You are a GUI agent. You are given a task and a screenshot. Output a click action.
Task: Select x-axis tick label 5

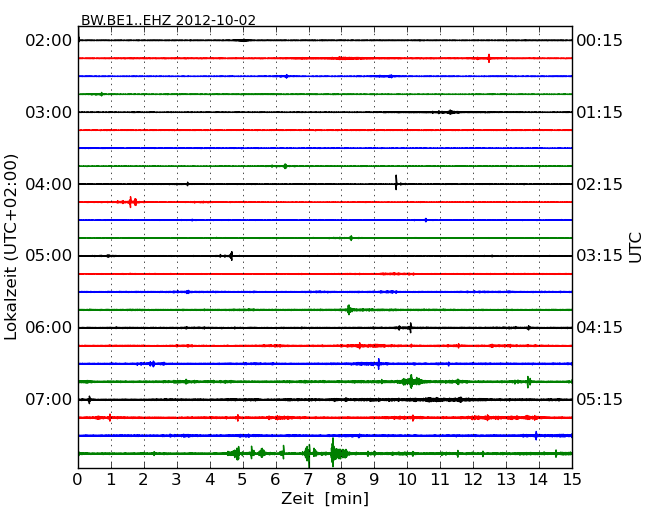(243, 480)
